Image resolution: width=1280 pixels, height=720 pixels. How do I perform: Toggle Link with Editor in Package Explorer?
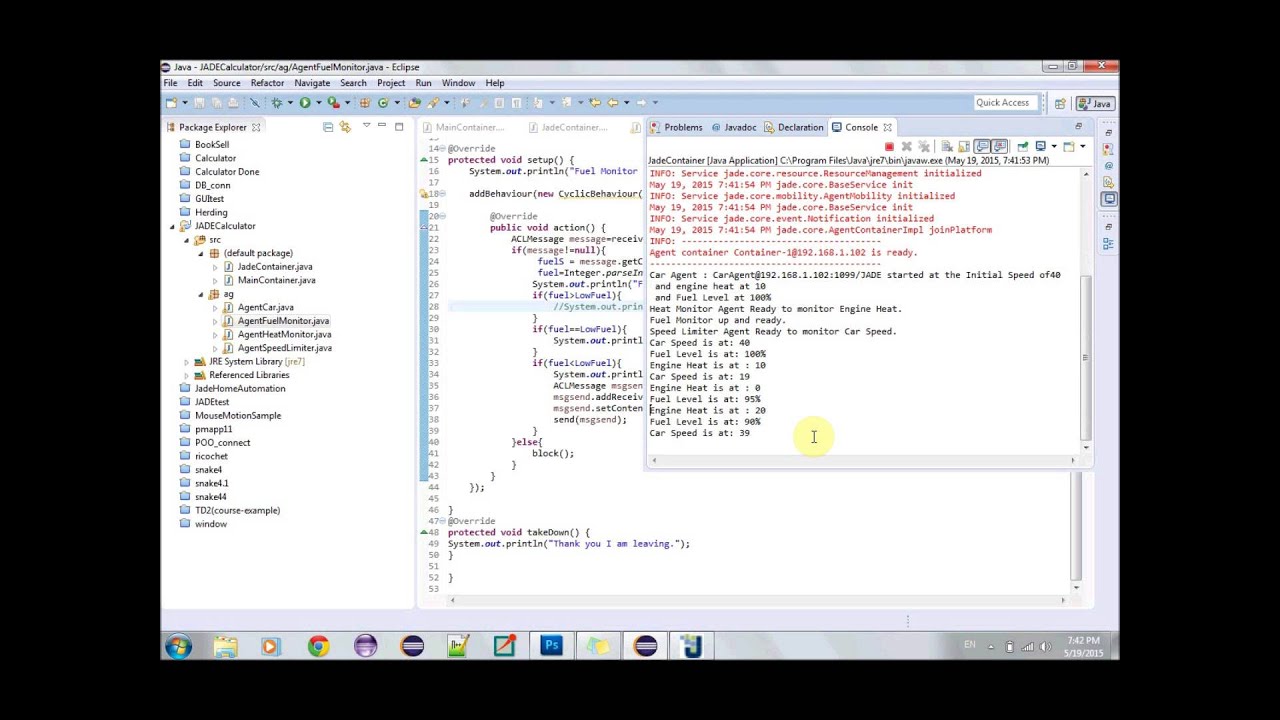click(x=345, y=127)
